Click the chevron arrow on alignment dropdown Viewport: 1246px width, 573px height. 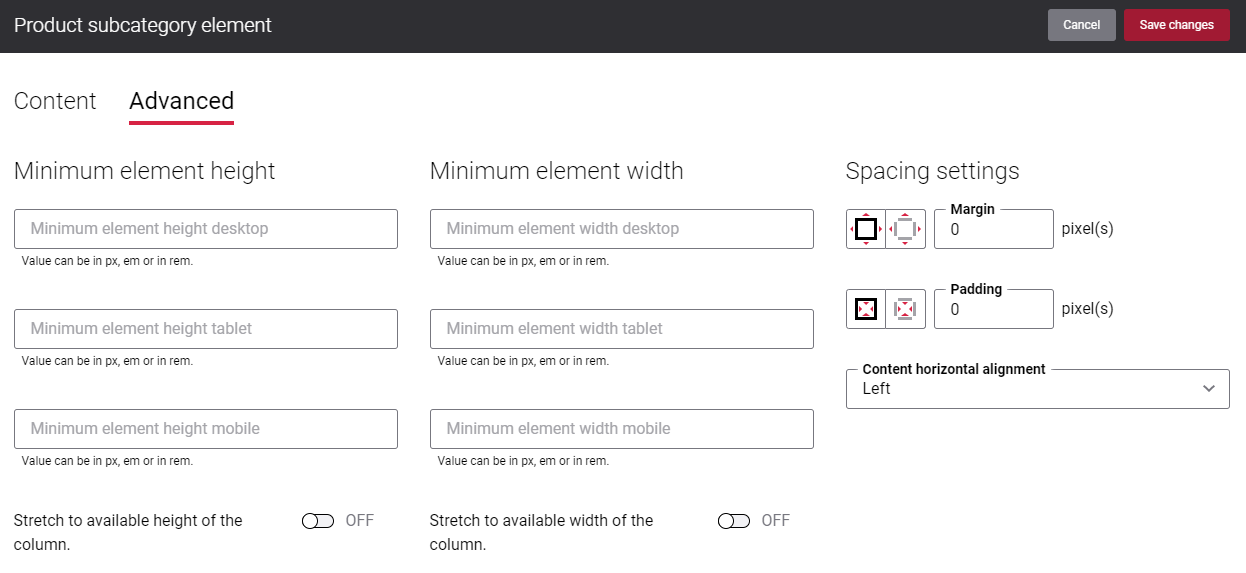point(1209,389)
